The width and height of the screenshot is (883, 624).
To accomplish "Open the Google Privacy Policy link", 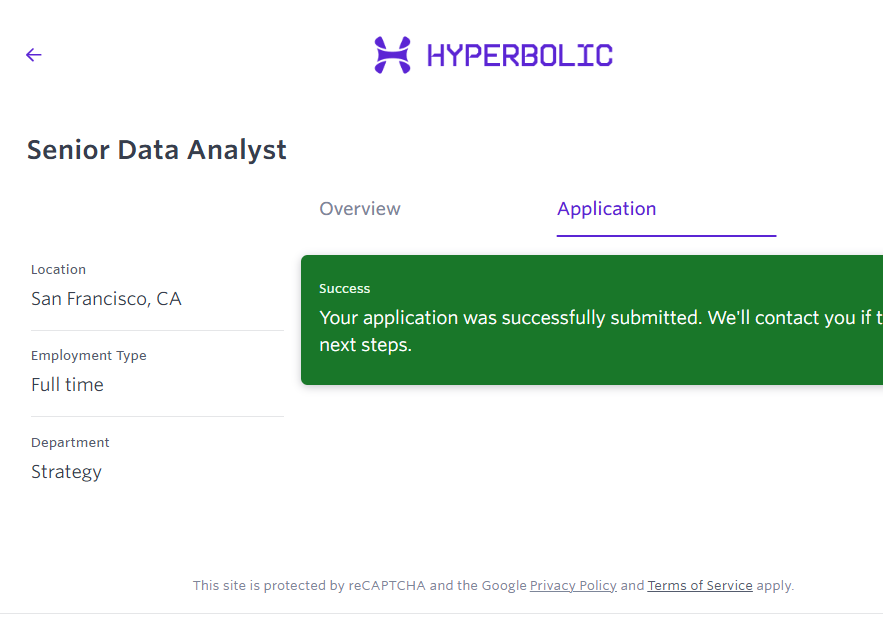I will click(x=573, y=586).
